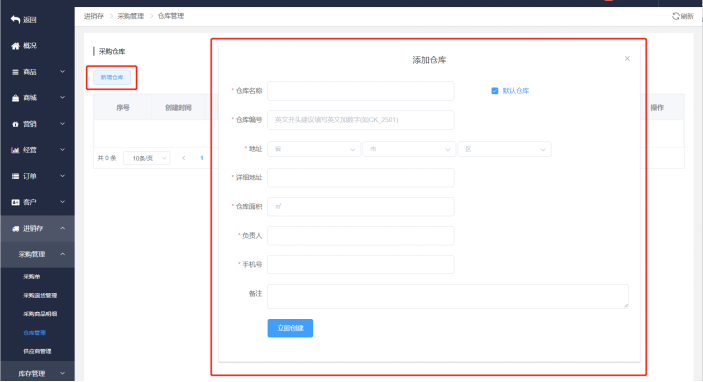Image resolution: width=703 pixels, height=382 pixels.
Task: Click the 商城 bag icon in sidebar
Action: [x=15, y=98]
